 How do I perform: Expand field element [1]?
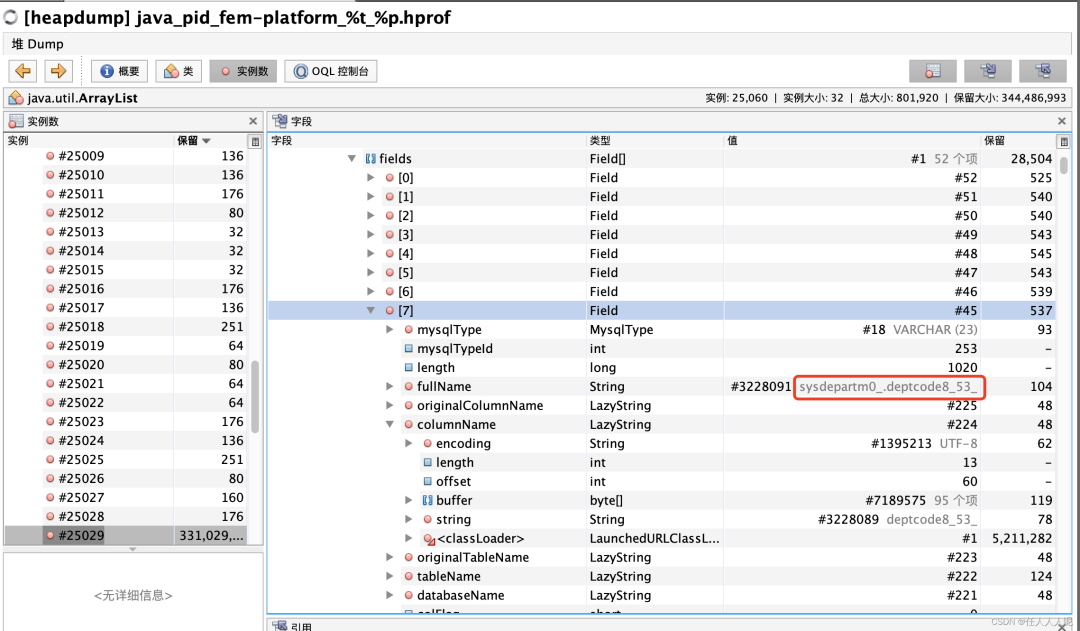point(371,196)
